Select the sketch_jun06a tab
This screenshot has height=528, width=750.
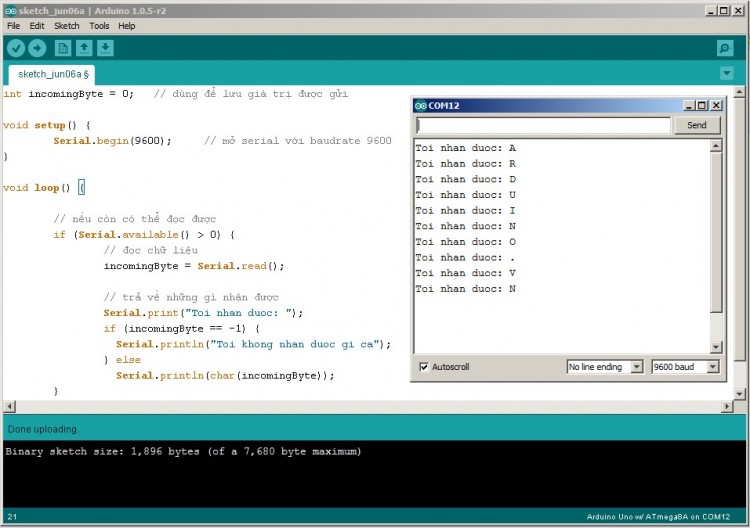(x=52, y=75)
